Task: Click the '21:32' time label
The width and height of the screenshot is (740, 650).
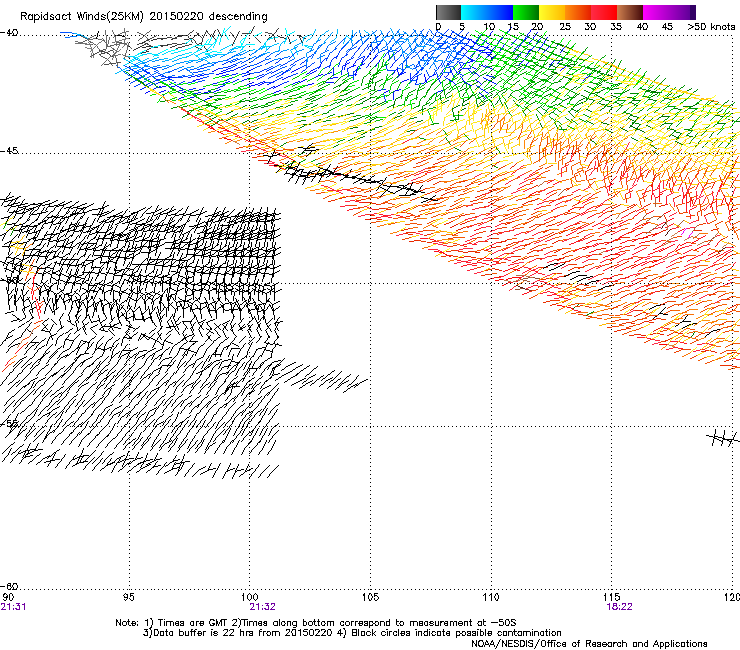Action: [x=262, y=607]
